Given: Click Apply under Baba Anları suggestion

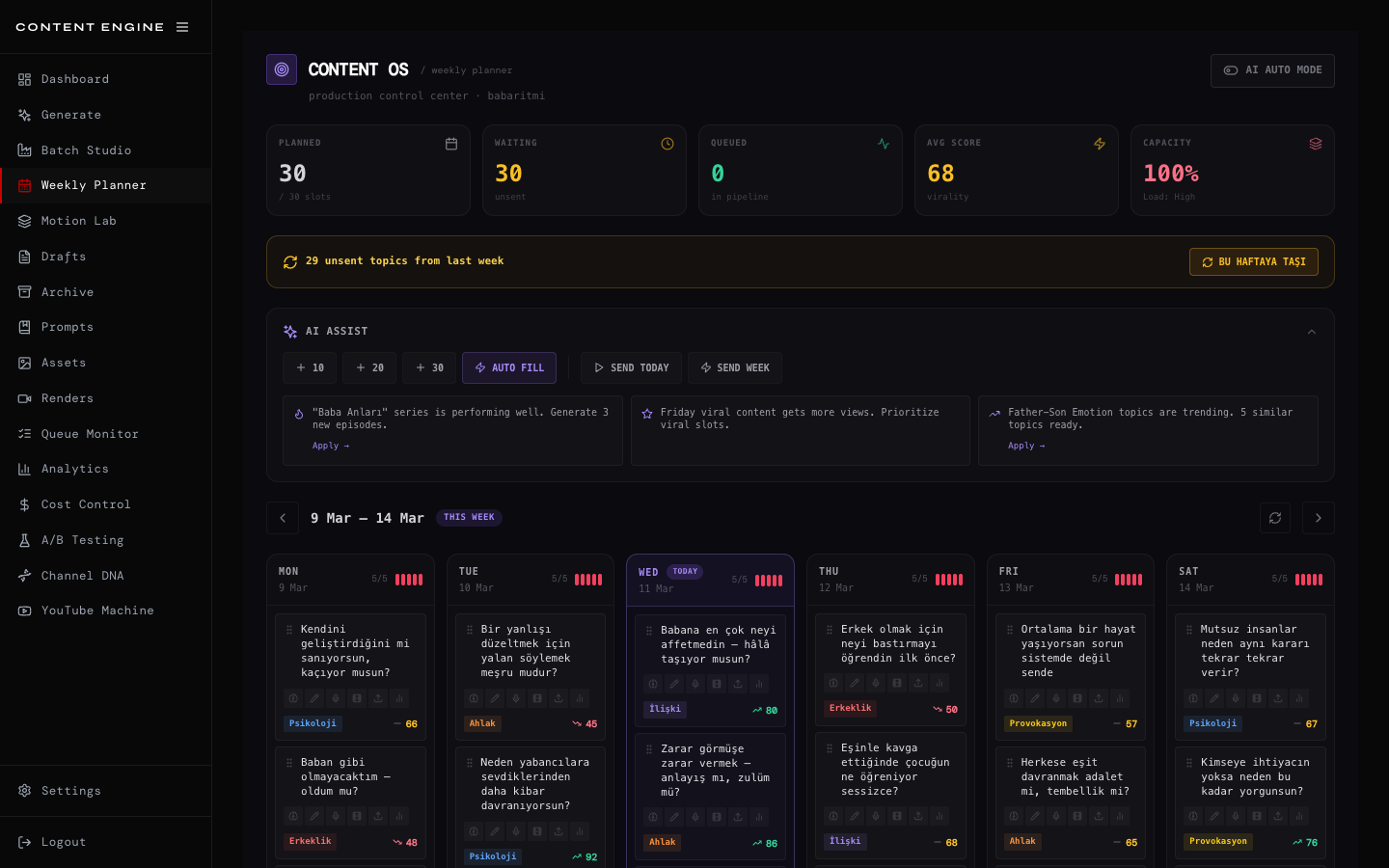Looking at the screenshot, I should coord(330,446).
